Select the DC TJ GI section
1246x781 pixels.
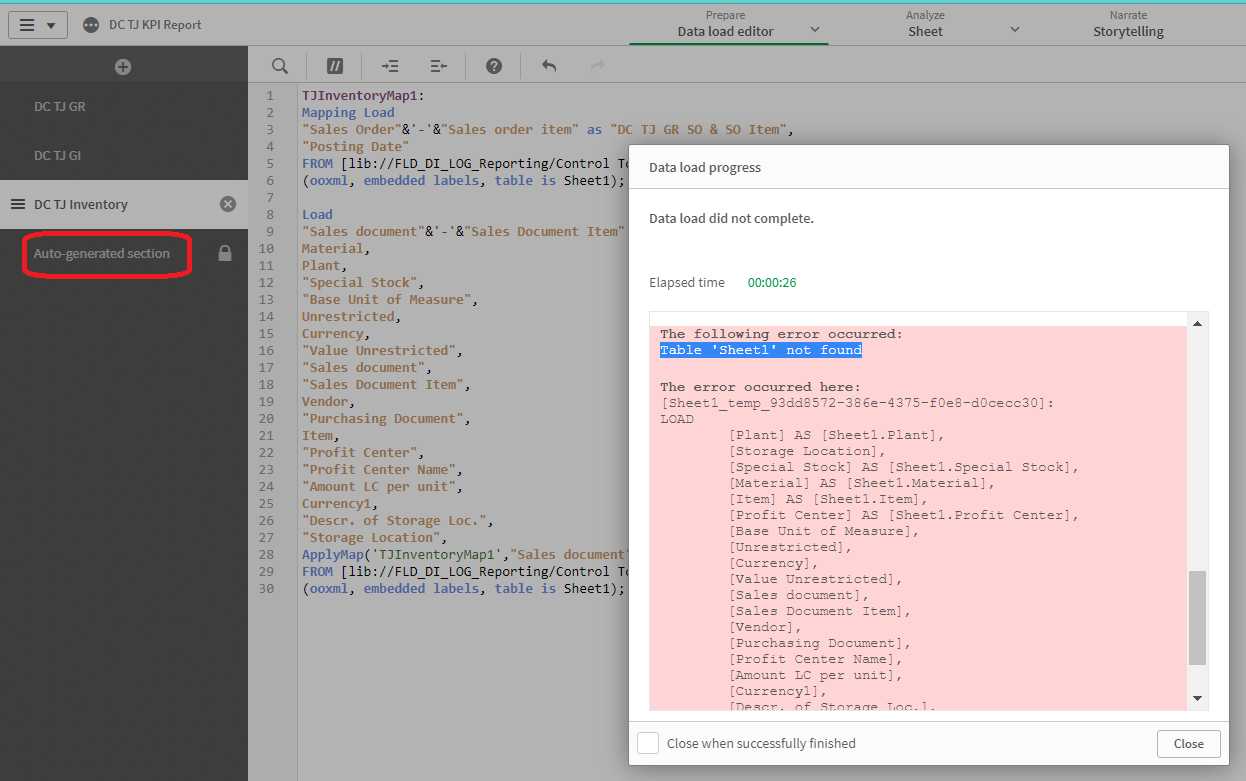tap(59, 155)
